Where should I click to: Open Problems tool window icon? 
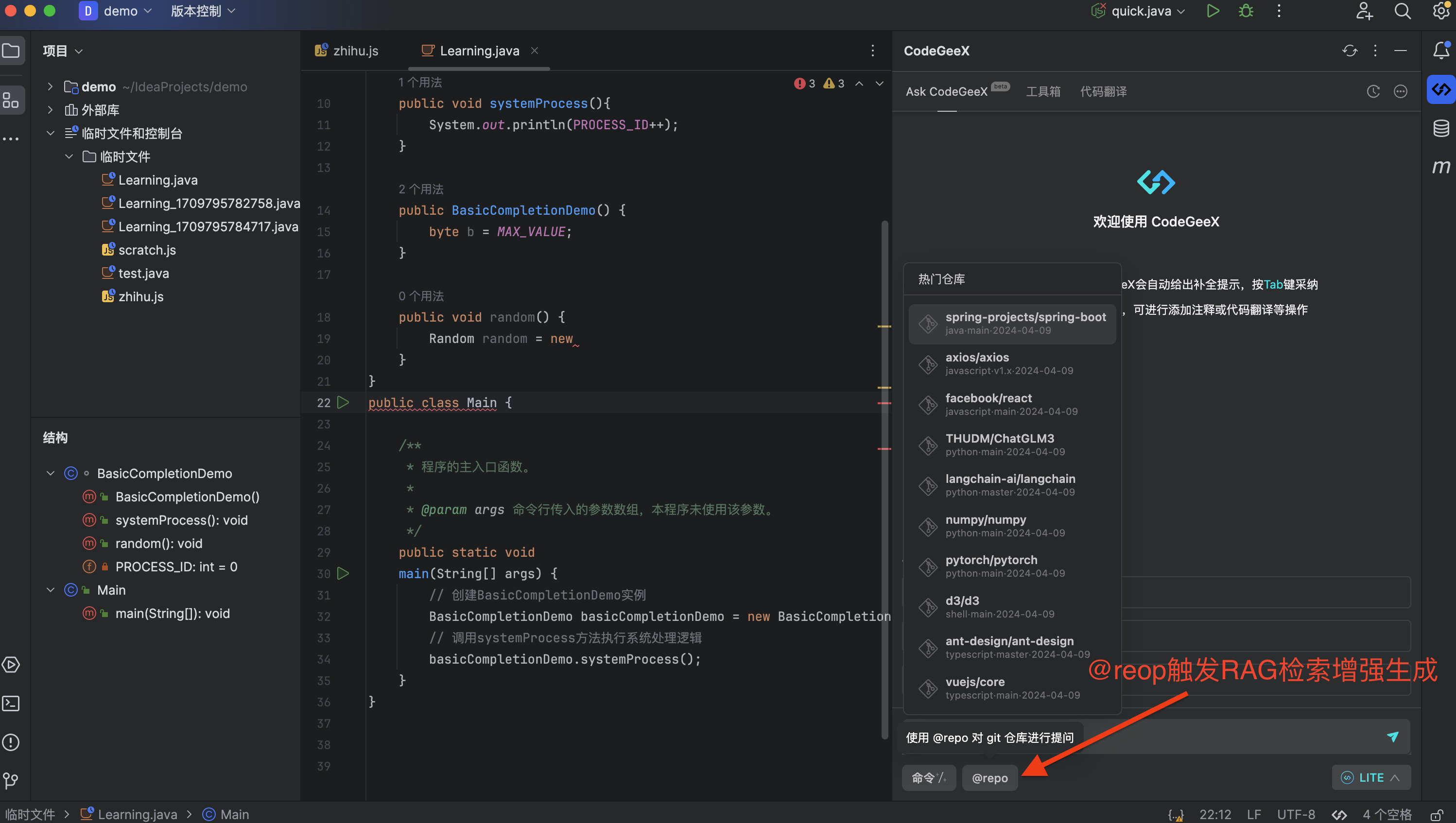pyautogui.click(x=11, y=743)
